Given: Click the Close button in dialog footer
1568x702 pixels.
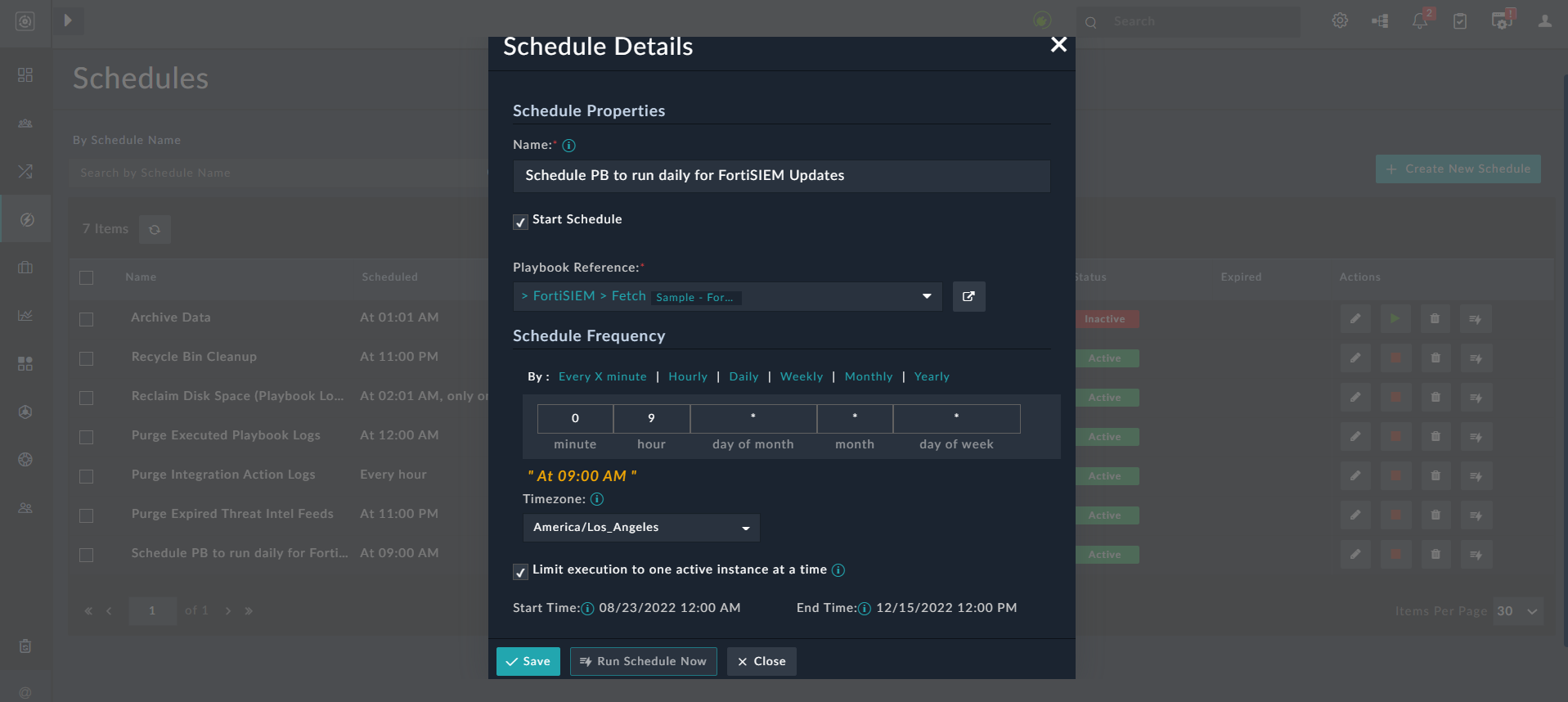Looking at the screenshot, I should pyautogui.click(x=762, y=661).
